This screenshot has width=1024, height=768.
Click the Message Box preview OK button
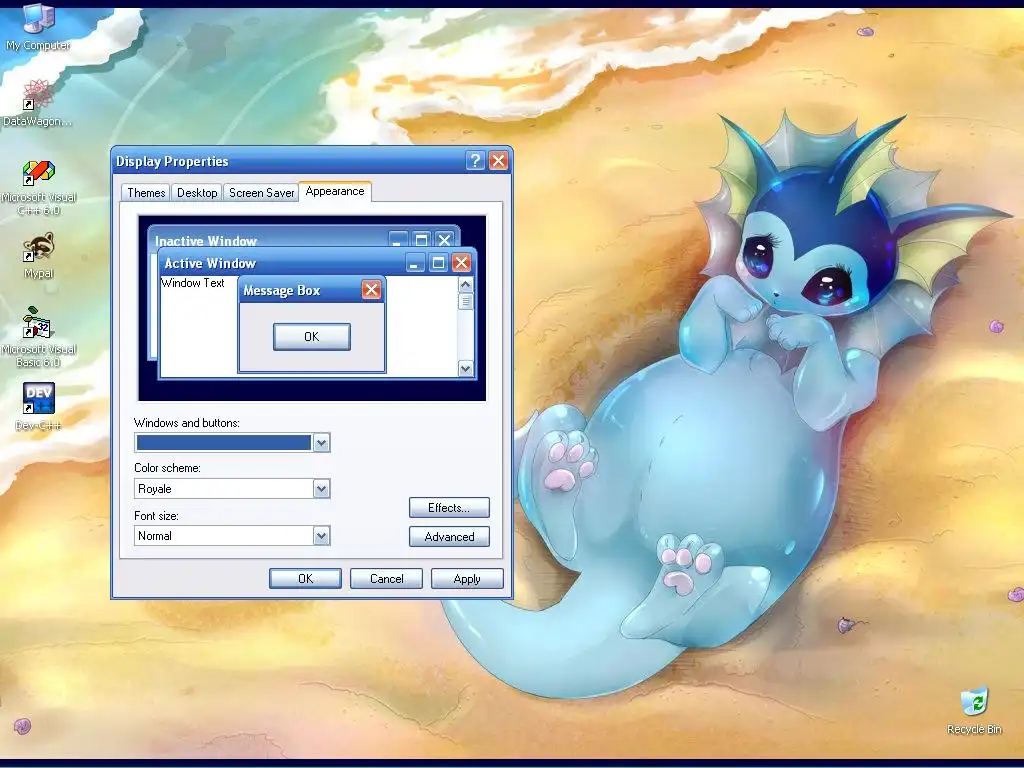click(312, 336)
